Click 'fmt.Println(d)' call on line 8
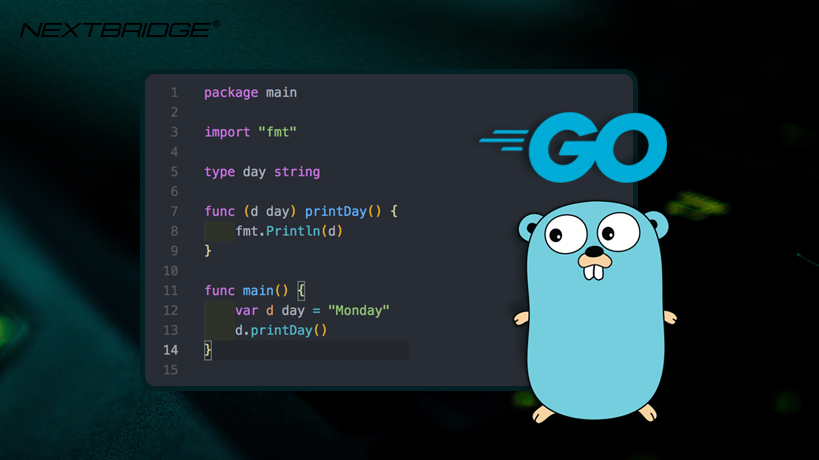This screenshot has height=460, width=819. (x=289, y=231)
